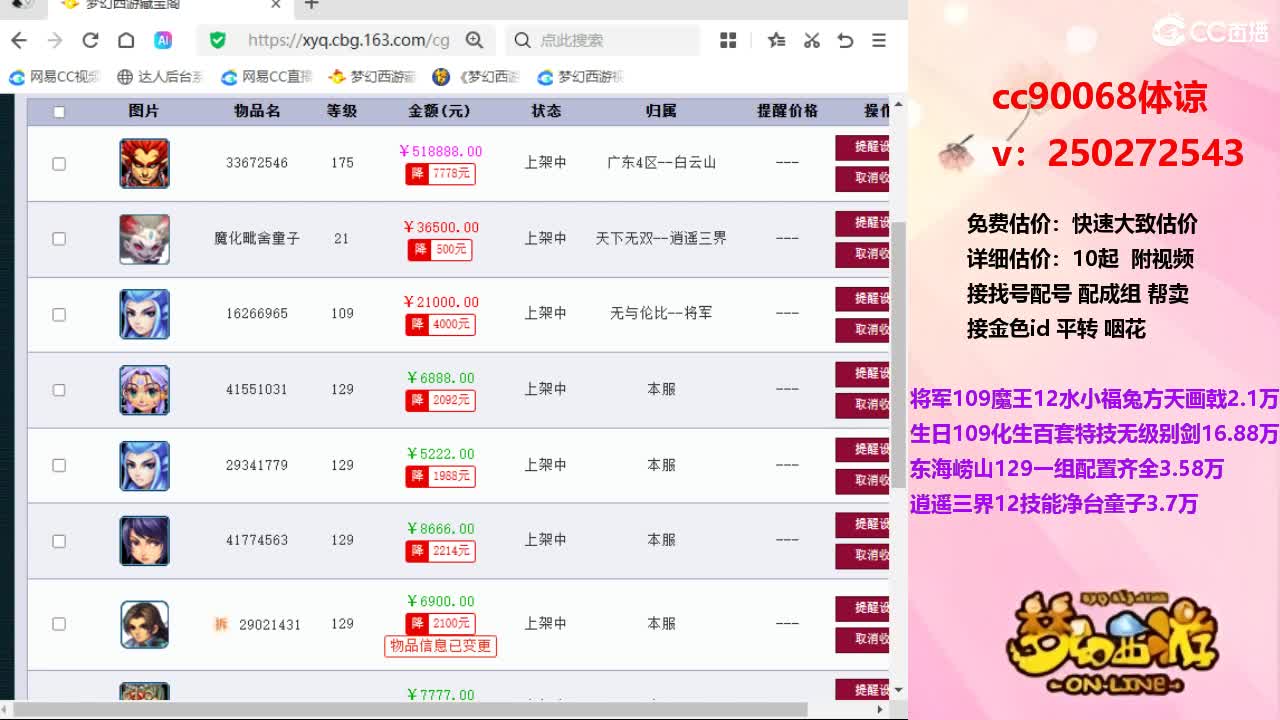Open the 网易CC视频 bookmark
The height and width of the screenshot is (720, 1280).
click(x=56, y=77)
